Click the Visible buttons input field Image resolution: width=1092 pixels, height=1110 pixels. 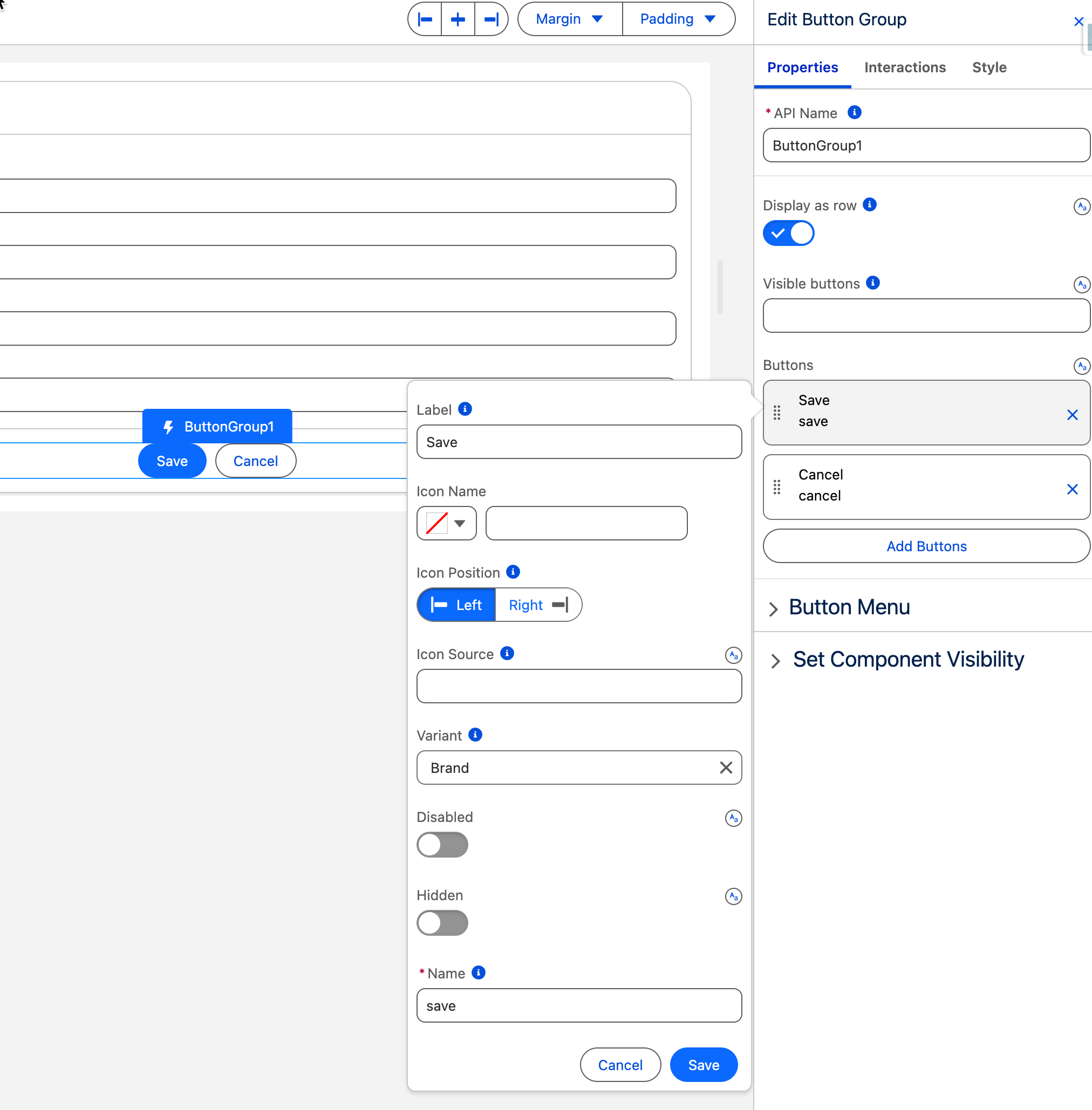(x=926, y=316)
